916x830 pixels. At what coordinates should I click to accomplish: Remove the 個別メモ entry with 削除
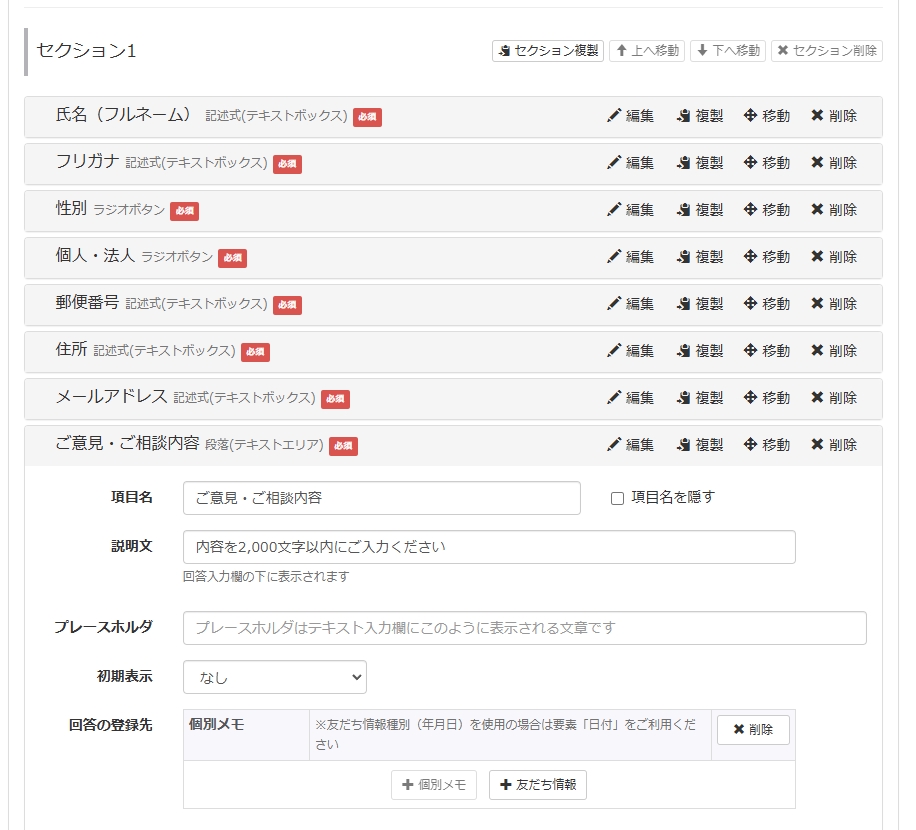pos(752,730)
